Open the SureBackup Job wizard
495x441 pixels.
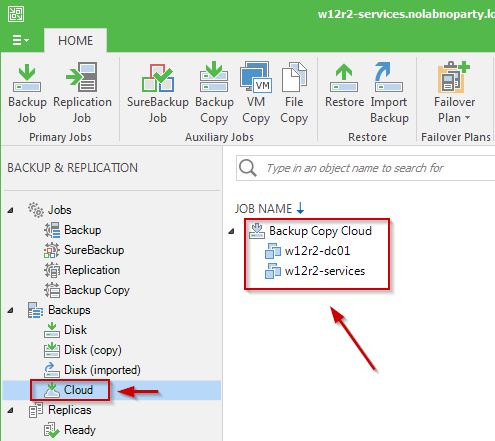click(157, 94)
